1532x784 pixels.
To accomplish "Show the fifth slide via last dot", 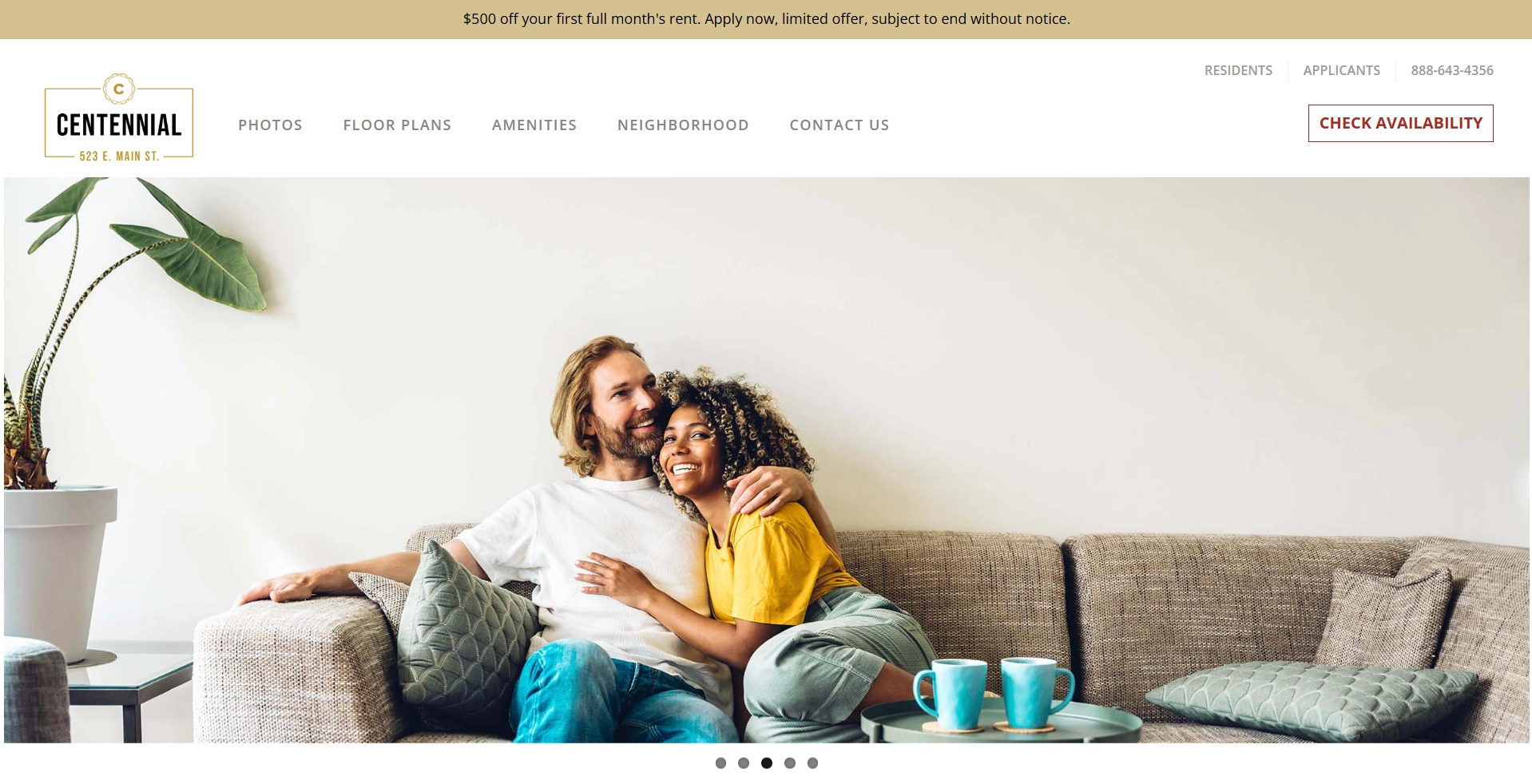I will click(812, 763).
